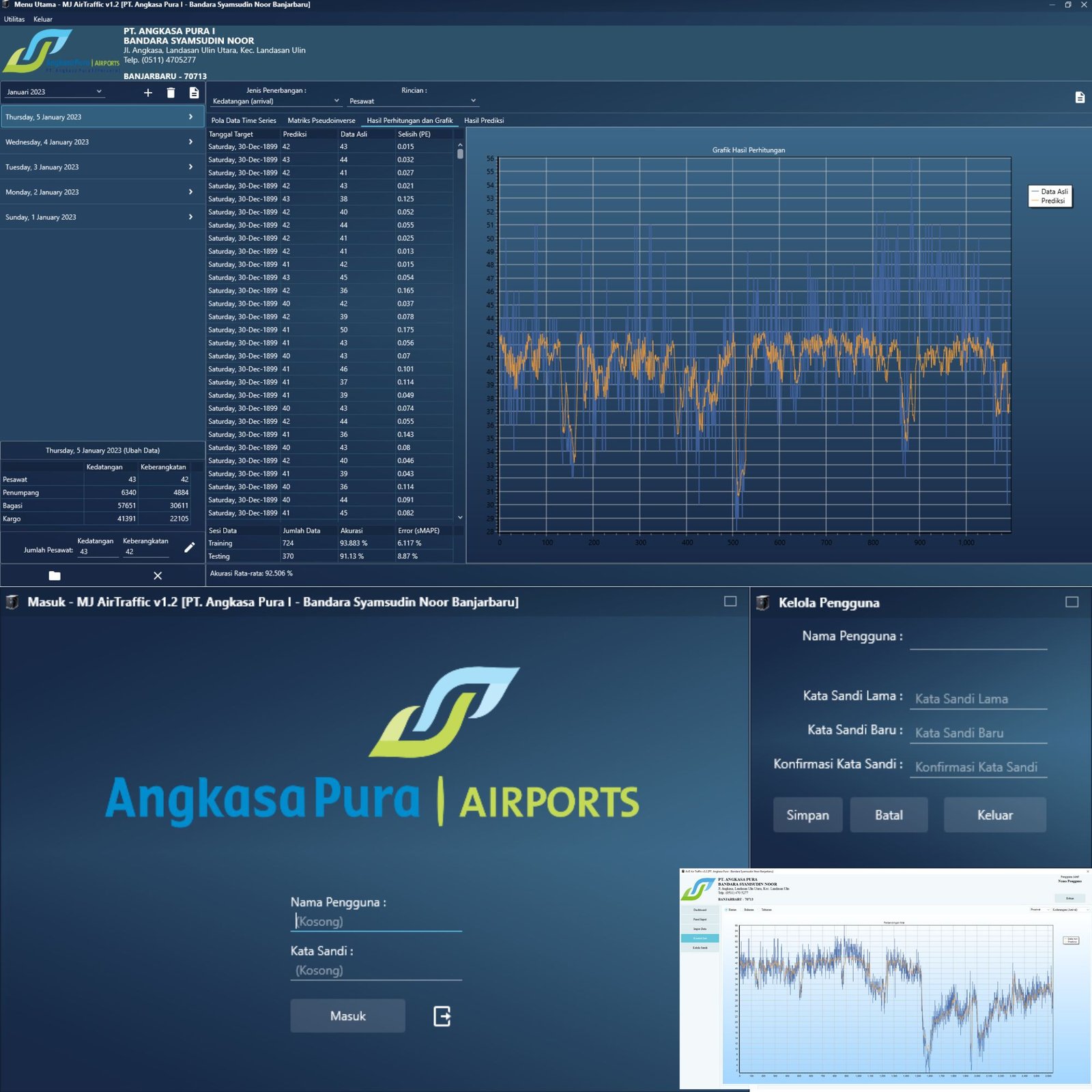Image resolution: width=1092 pixels, height=1092 pixels.
Task: Click the document icon beside the trash
Action: pyautogui.click(x=194, y=93)
